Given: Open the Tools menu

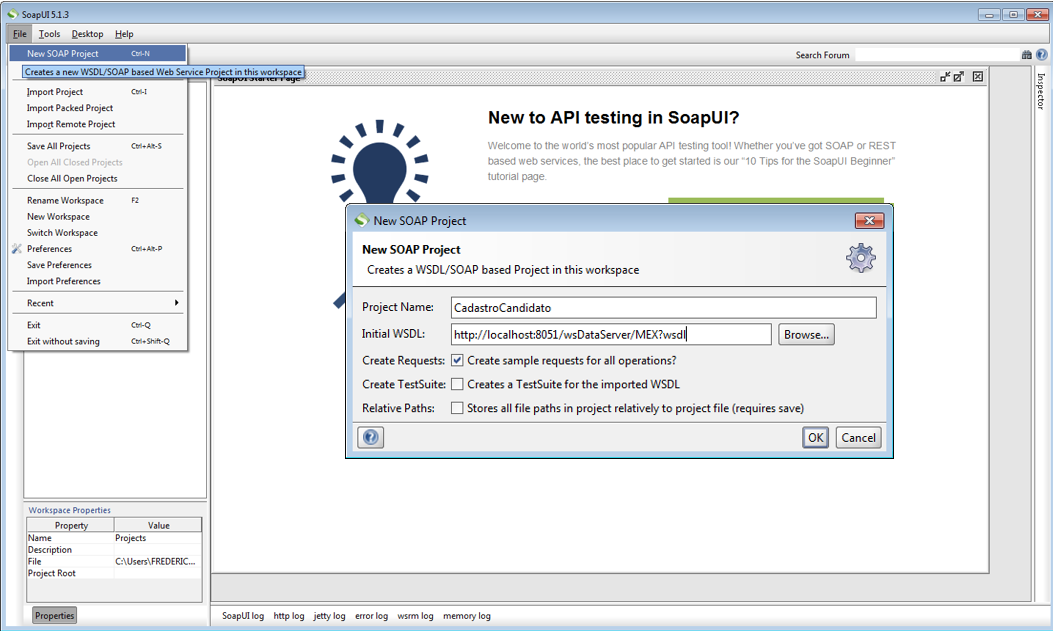Looking at the screenshot, I should click(49, 34).
